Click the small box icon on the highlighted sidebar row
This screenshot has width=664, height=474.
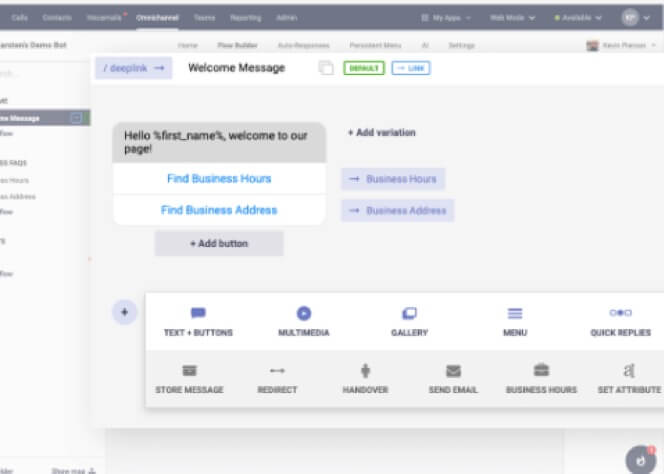[76, 118]
